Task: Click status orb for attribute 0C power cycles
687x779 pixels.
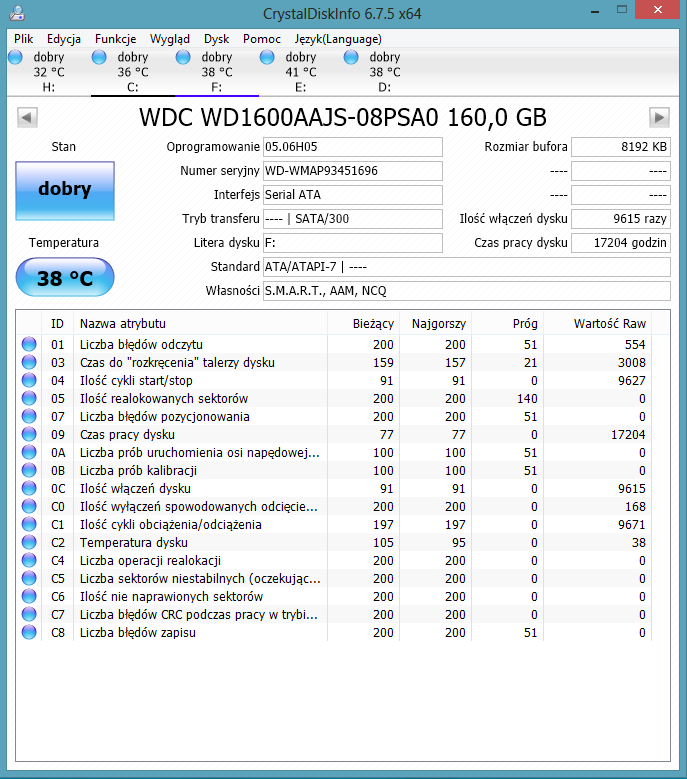Action: coord(29,488)
